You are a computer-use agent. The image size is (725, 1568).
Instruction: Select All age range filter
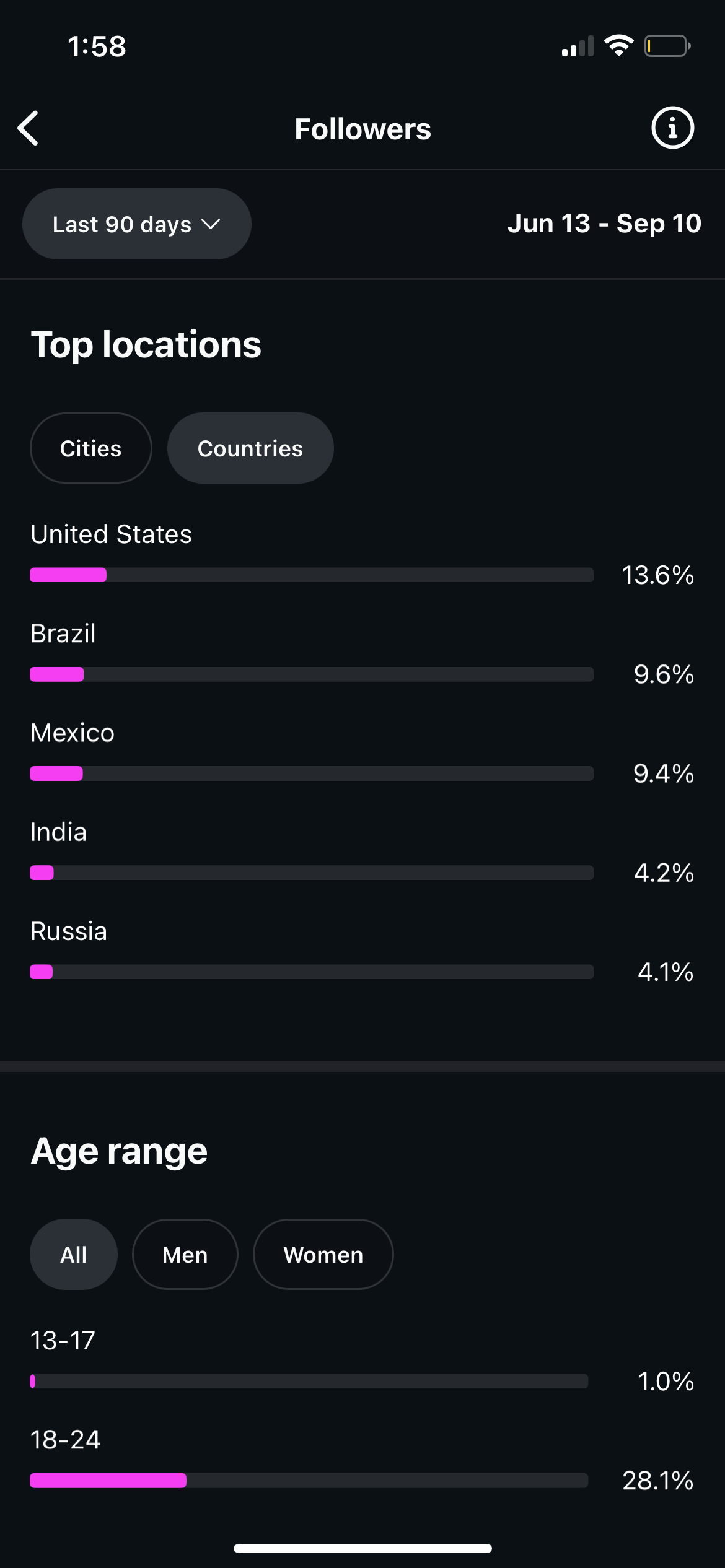[73, 1255]
